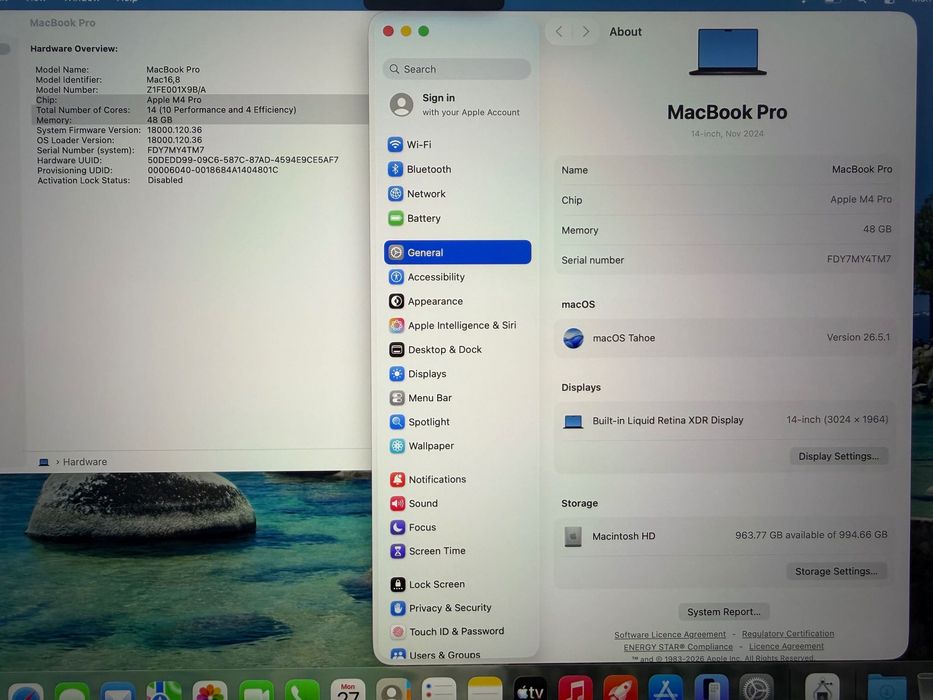The width and height of the screenshot is (933, 700).
Task: Click the Provisioning UDID value
Action: (212, 170)
